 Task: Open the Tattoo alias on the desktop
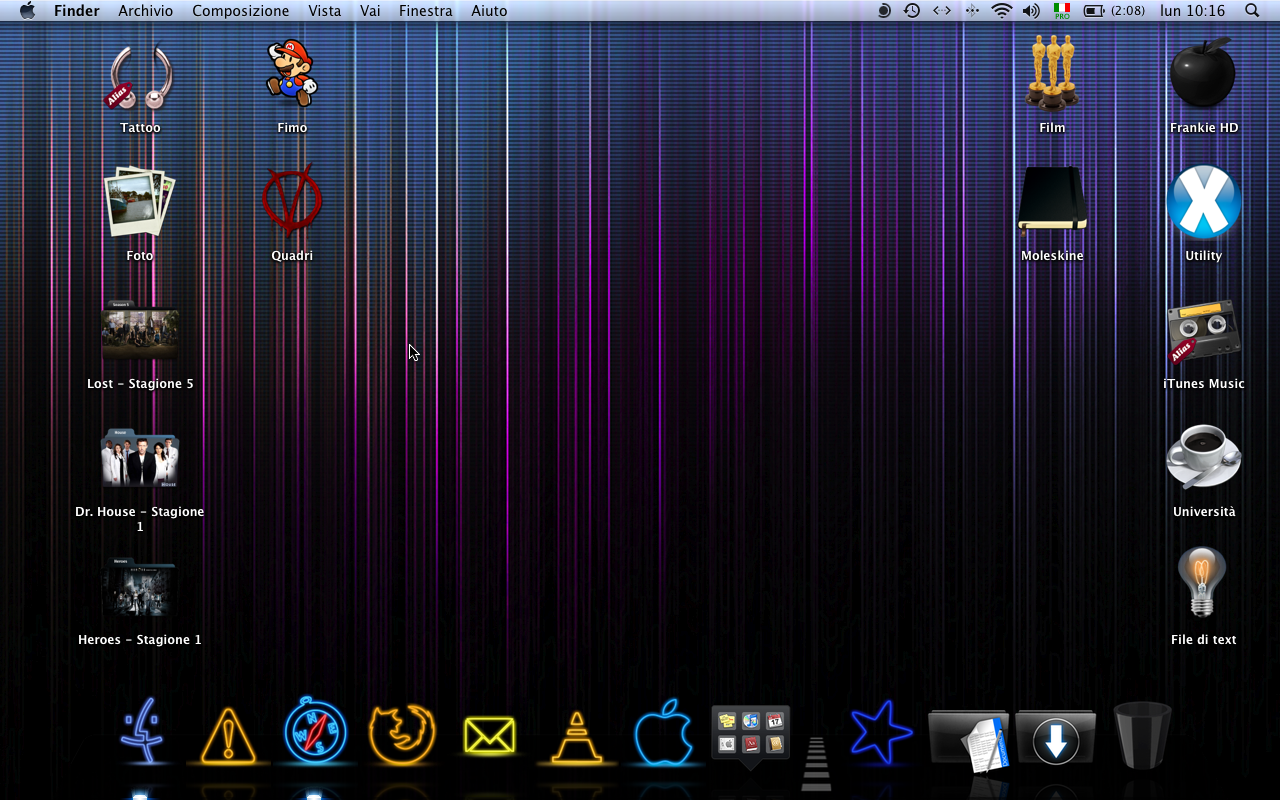pos(140,76)
